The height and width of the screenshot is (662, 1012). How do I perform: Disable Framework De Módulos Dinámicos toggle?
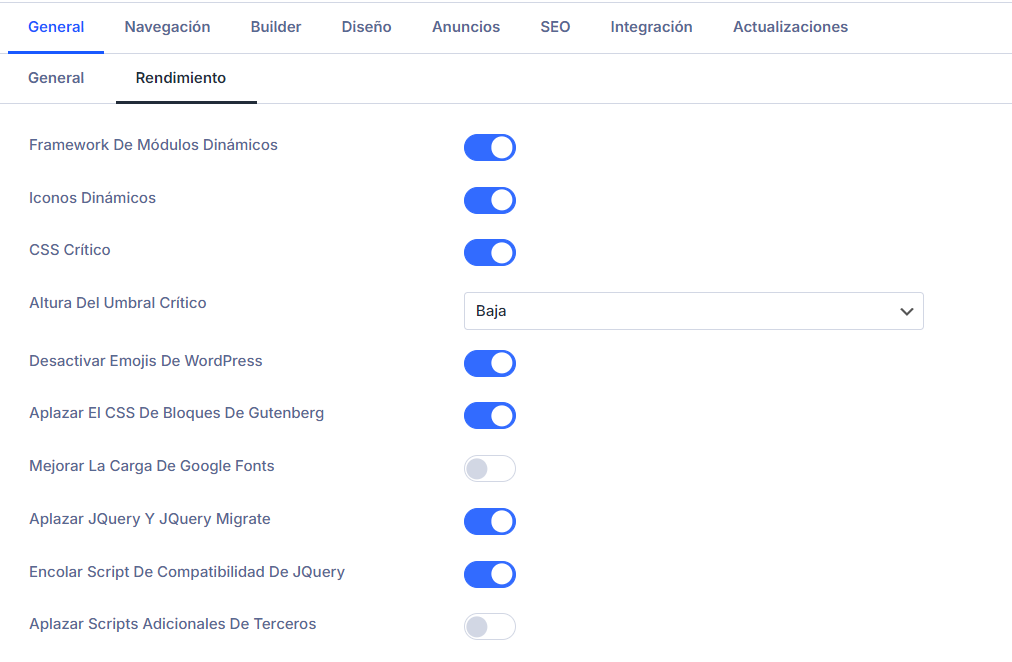pyautogui.click(x=490, y=147)
